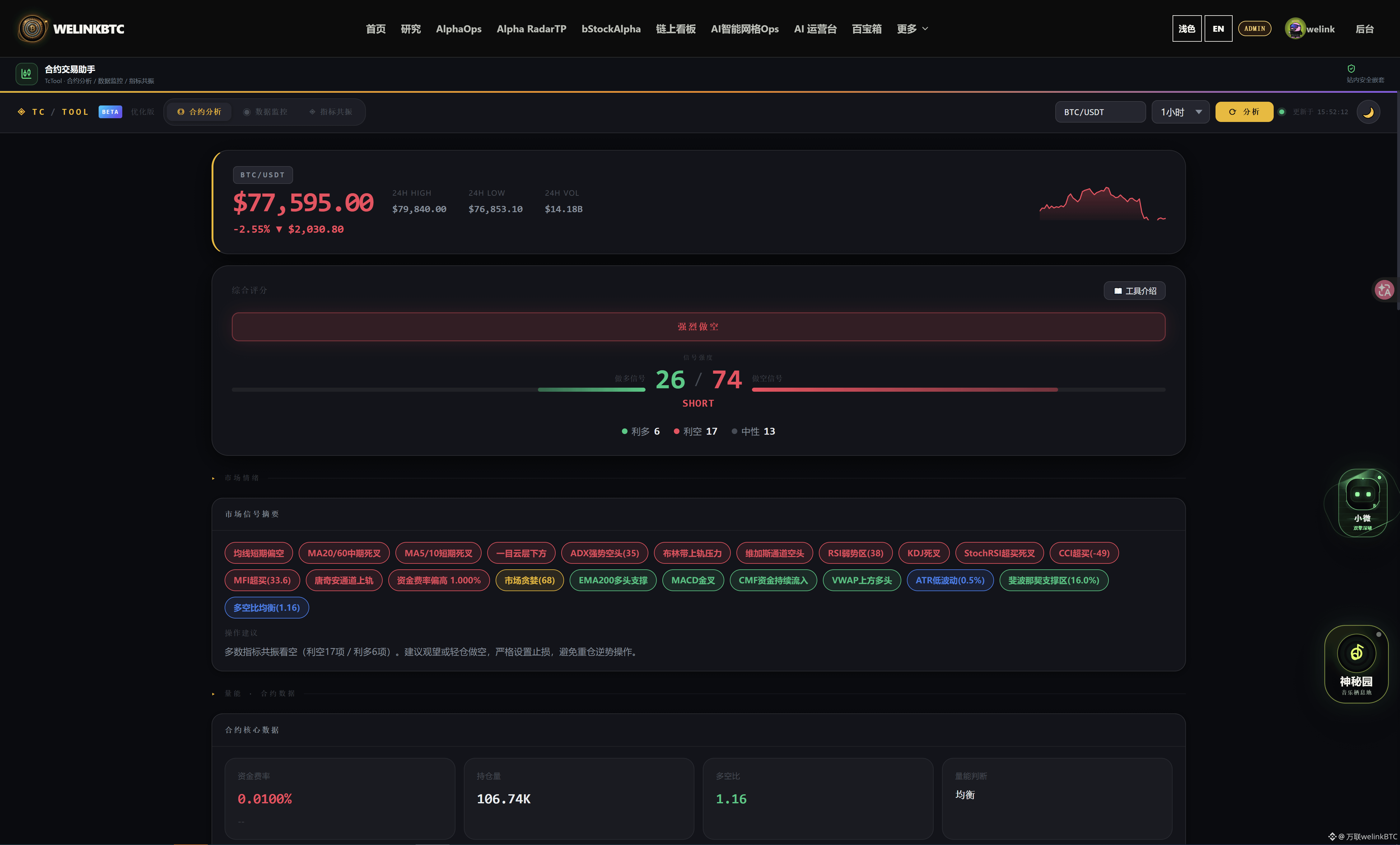Click the 资金费率偏高 1.000% tag
Screen dimensions: 1400x845
click(x=439, y=580)
